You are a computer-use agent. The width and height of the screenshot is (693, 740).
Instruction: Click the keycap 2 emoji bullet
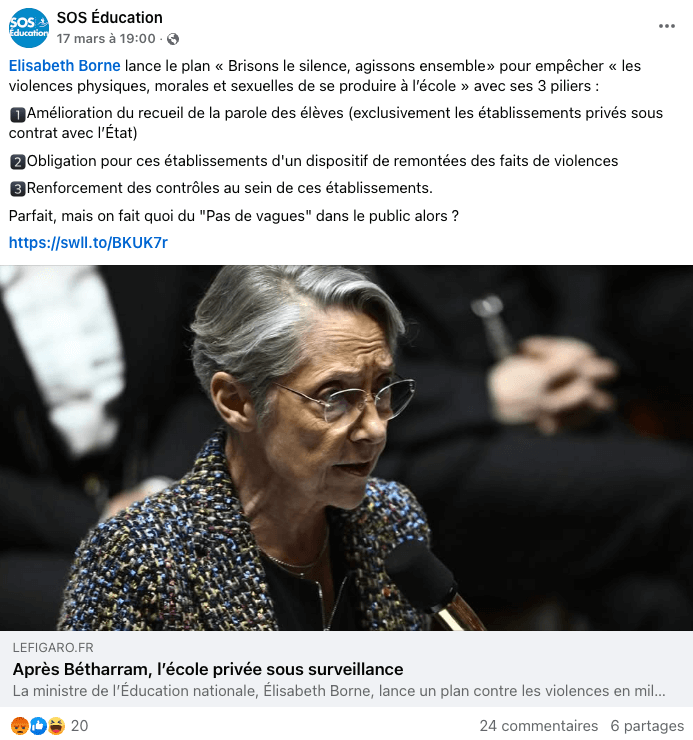coord(17,162)
